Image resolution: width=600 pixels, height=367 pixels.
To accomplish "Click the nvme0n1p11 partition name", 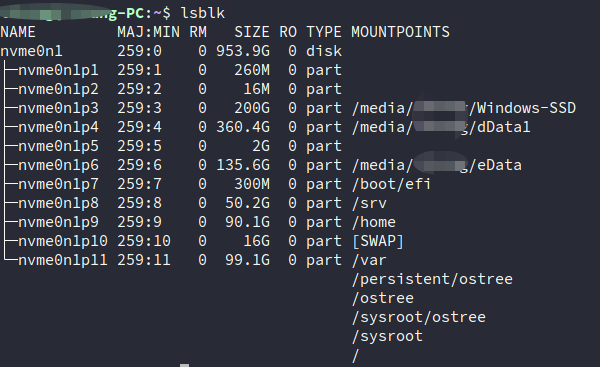I will (63, 260).
